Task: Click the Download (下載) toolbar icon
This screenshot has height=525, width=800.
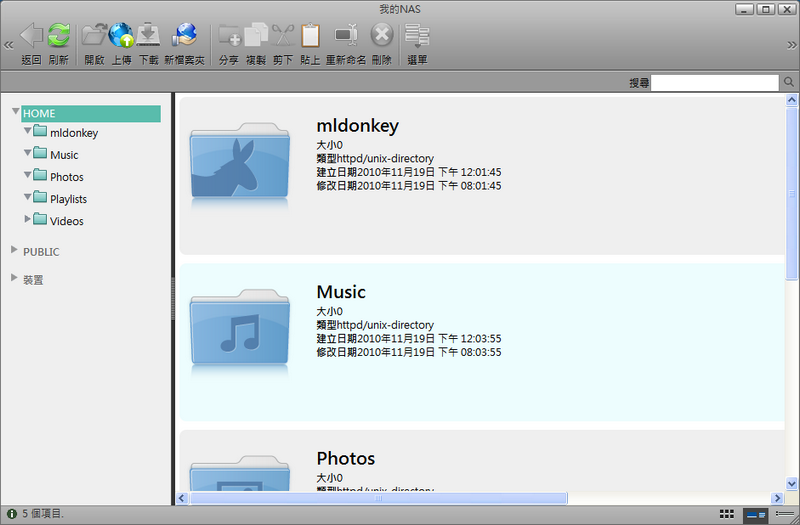Action: pyautogui.click(x=148, y=36)
